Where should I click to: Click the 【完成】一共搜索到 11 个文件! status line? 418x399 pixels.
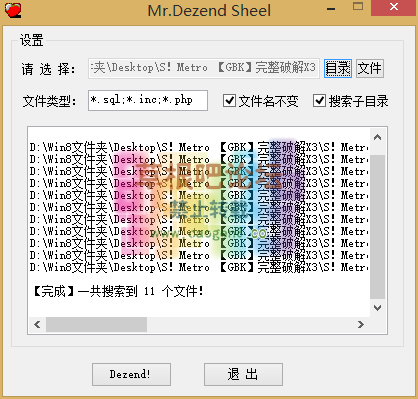click(x=118, y=291)
